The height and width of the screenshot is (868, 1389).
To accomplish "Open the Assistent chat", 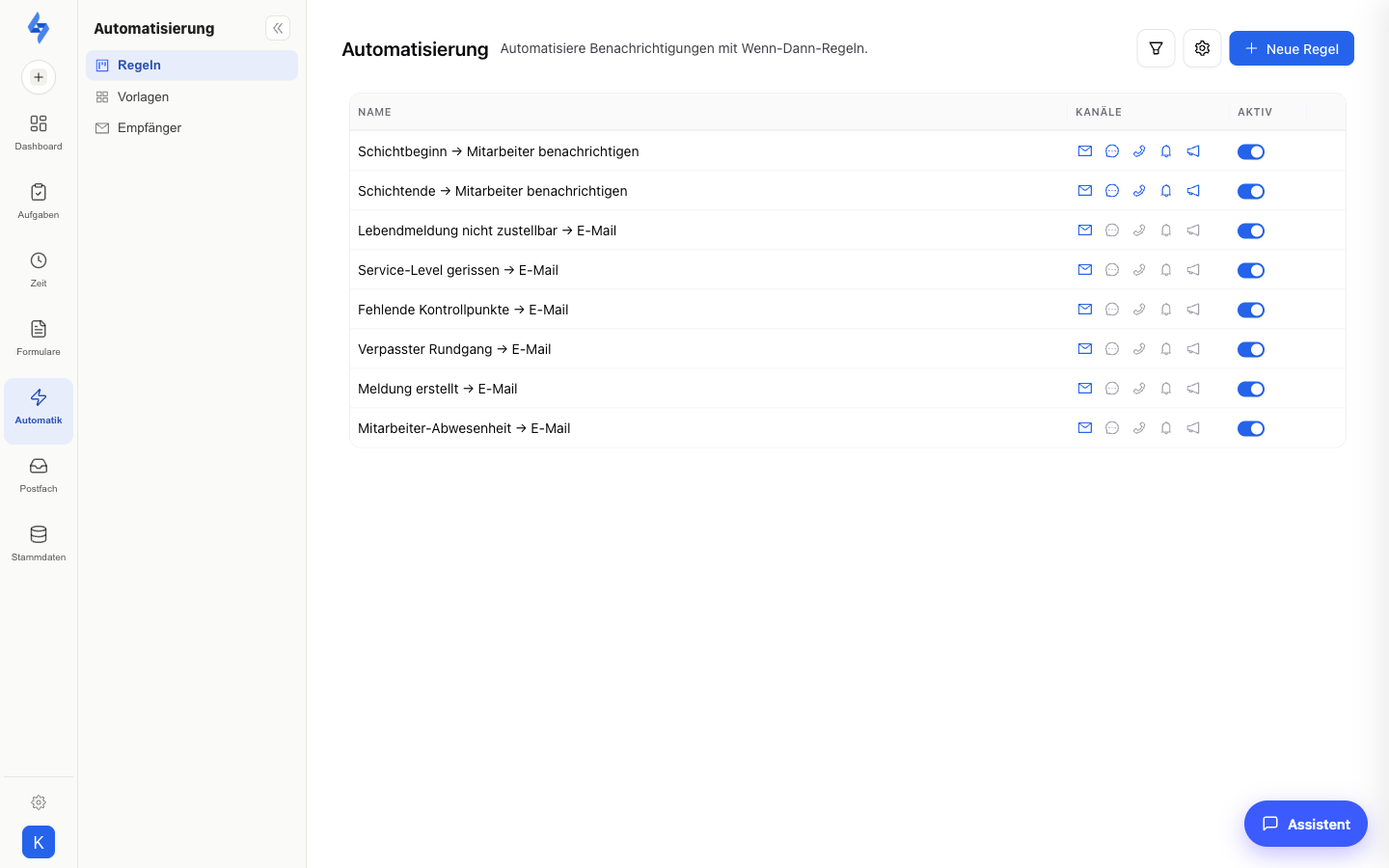I will 1306,824.
